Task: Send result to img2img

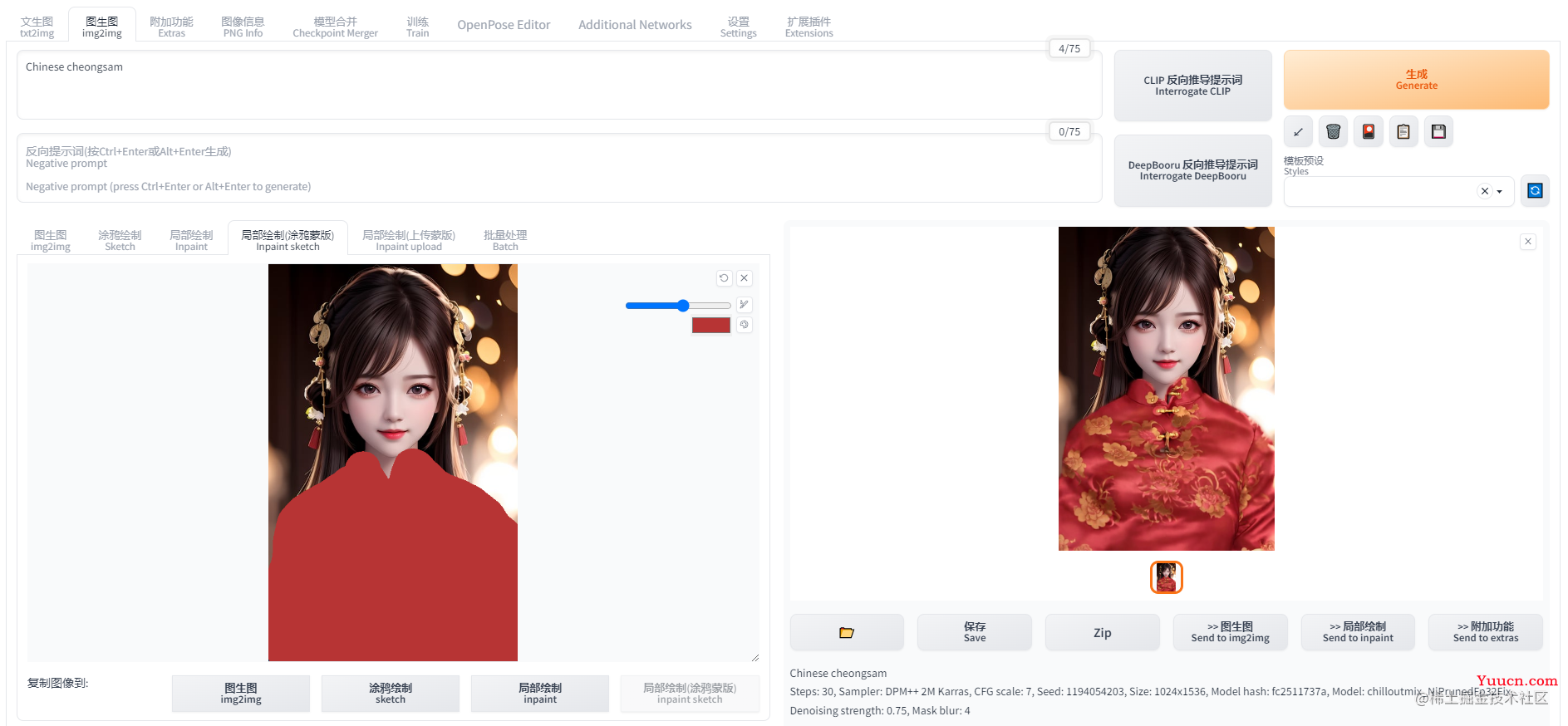Action: coord(1230,632)
